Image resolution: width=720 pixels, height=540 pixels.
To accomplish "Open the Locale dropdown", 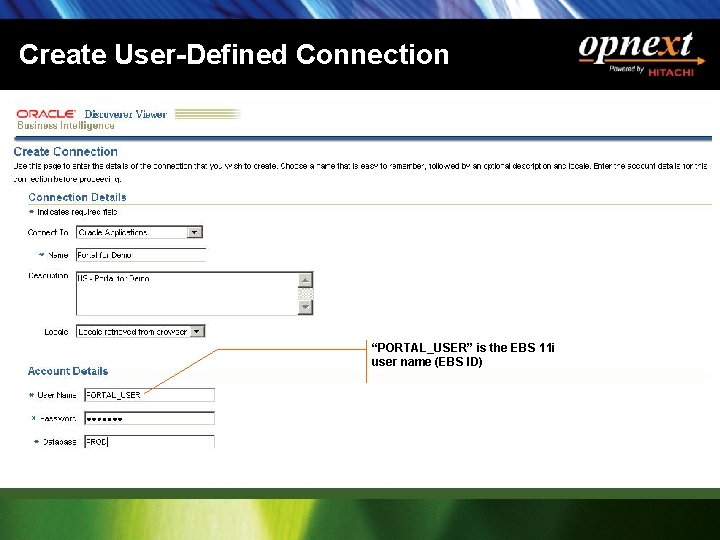I will 141,332.
